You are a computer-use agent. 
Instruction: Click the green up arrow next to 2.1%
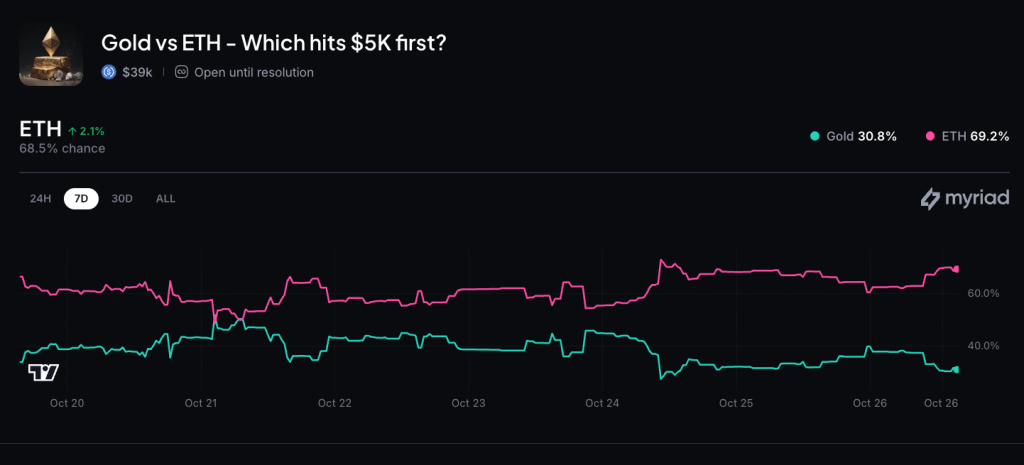[73, 131]
